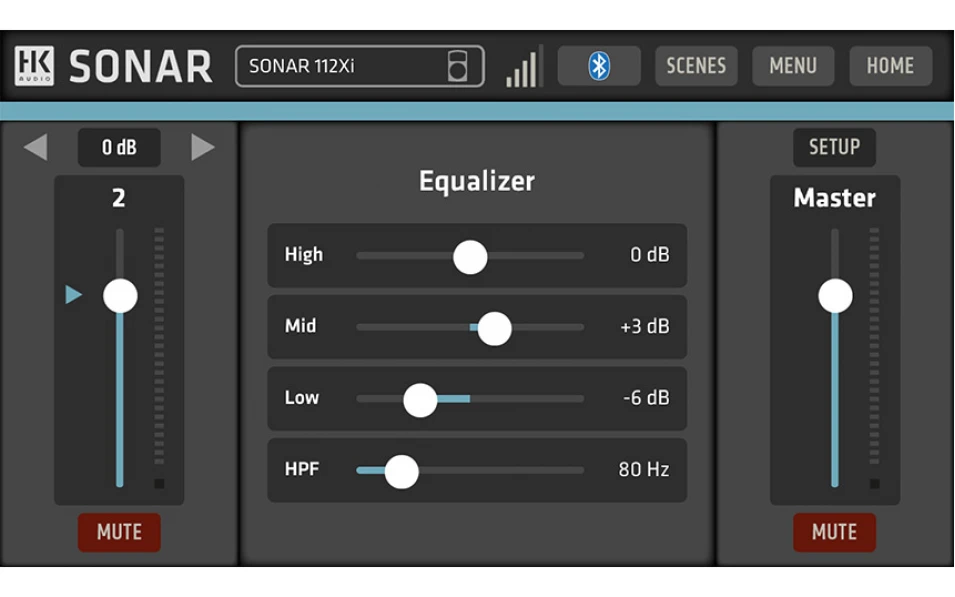Click the Master volume fader knob
Screen dimensions: 955x597
835,296
